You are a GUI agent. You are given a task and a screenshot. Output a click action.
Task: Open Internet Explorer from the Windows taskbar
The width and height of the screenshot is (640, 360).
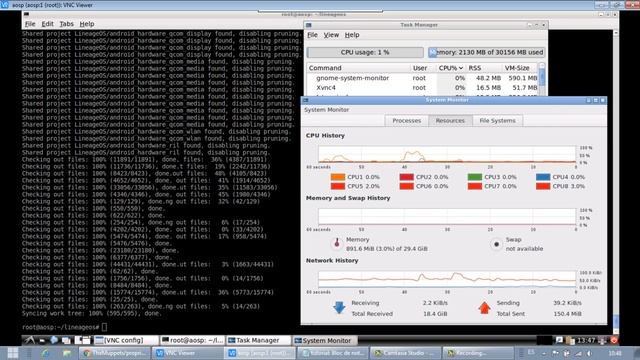45,353
